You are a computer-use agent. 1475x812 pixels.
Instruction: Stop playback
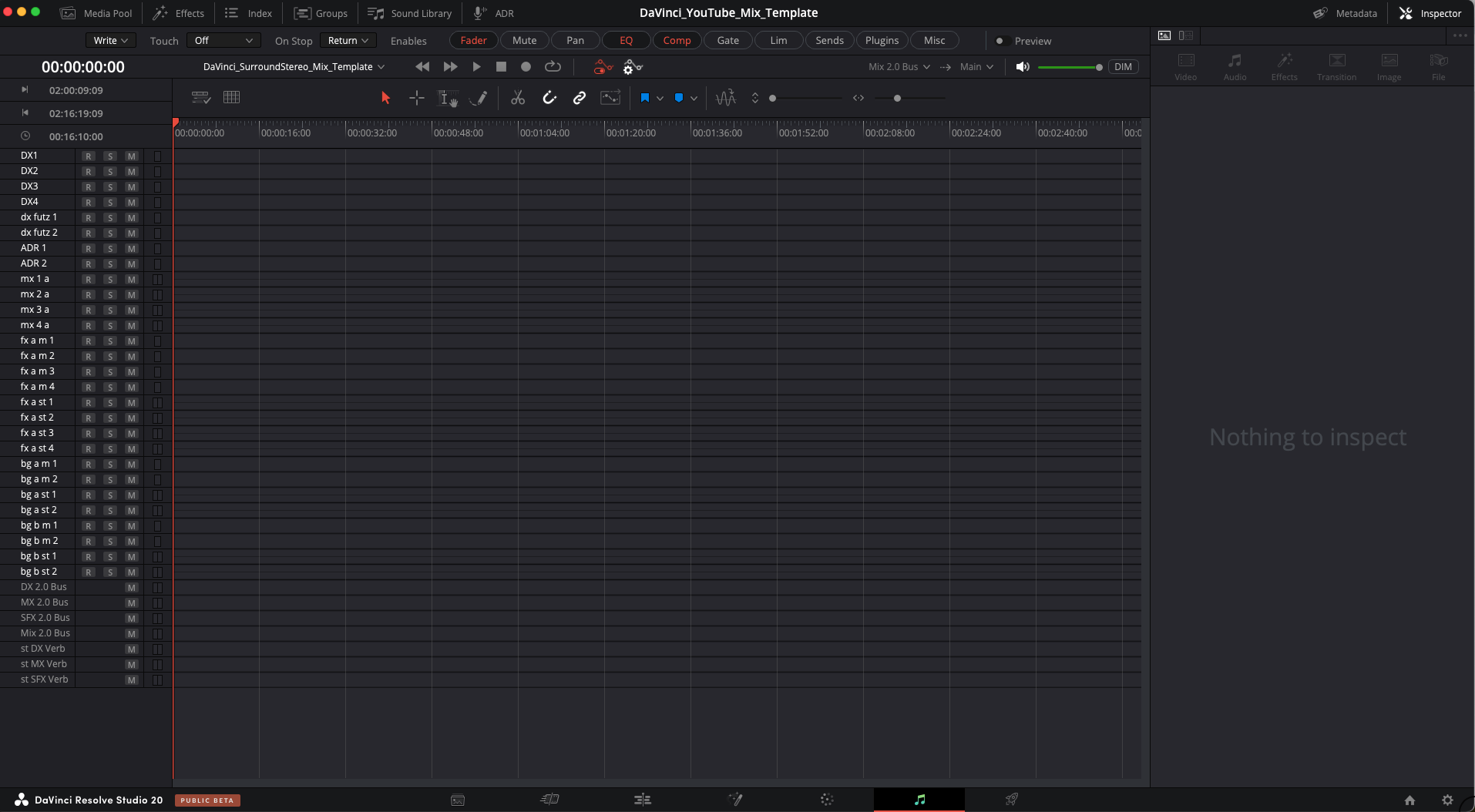pos(501,67)
